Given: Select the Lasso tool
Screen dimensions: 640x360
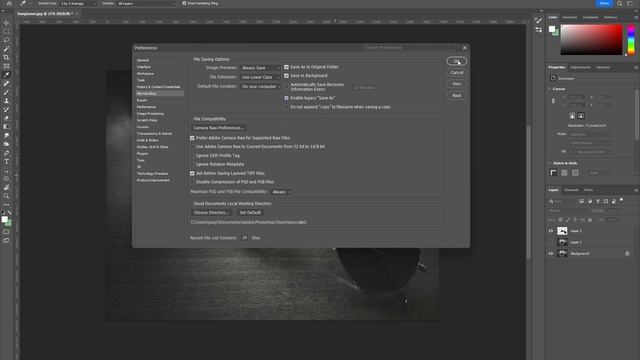Looking at the screenshot, I should (6, 40).
